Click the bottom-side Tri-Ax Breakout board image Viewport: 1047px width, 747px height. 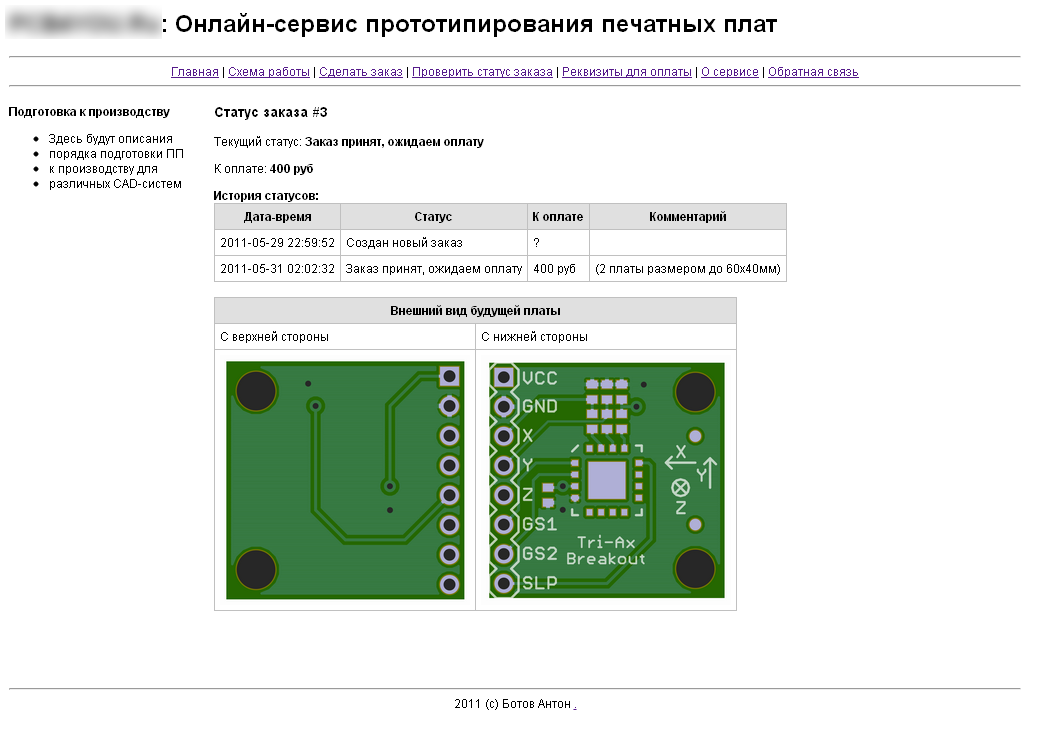(606, 480)
